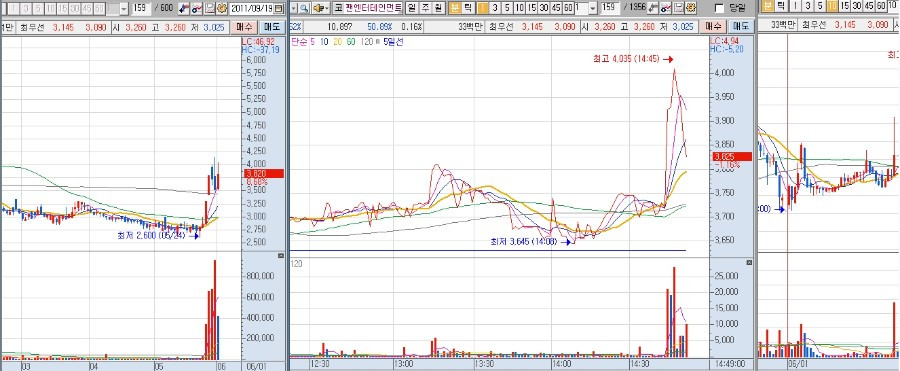This screenshot has height=371, width=900.
Task: Click the line chart tool icon in middle panel
Action: pyautogui.click(x=666, y=9)
